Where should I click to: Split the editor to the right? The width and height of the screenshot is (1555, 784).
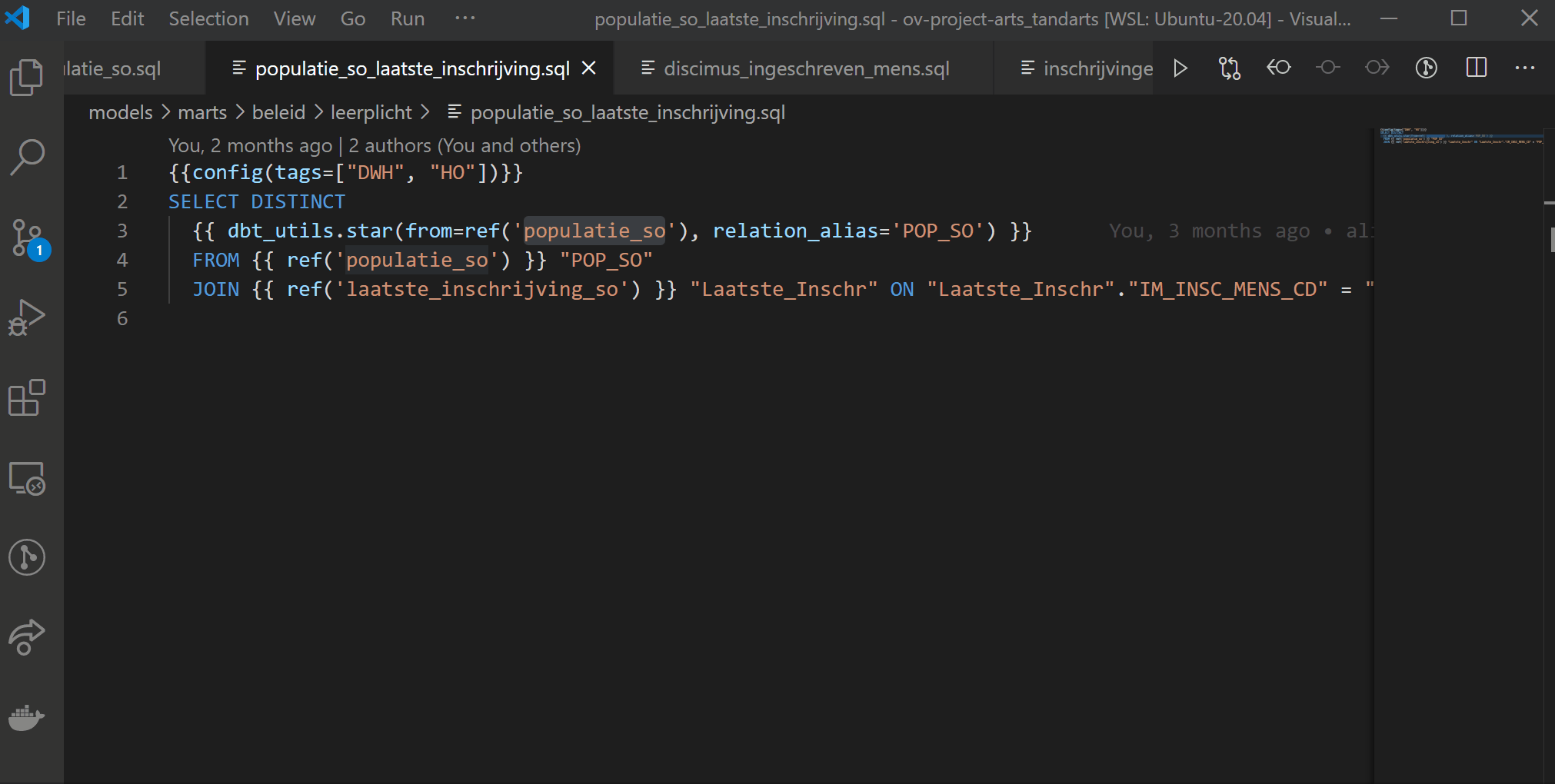pos(1477,68)
